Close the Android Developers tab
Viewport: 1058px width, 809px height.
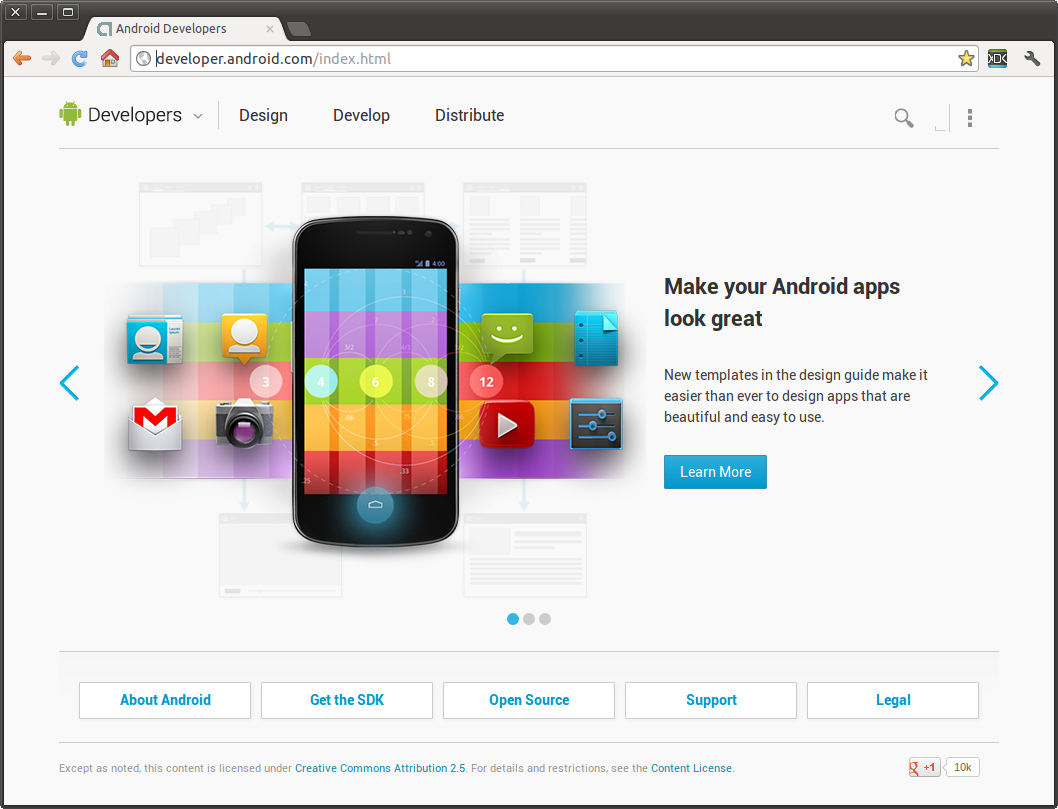coord(270,29)
